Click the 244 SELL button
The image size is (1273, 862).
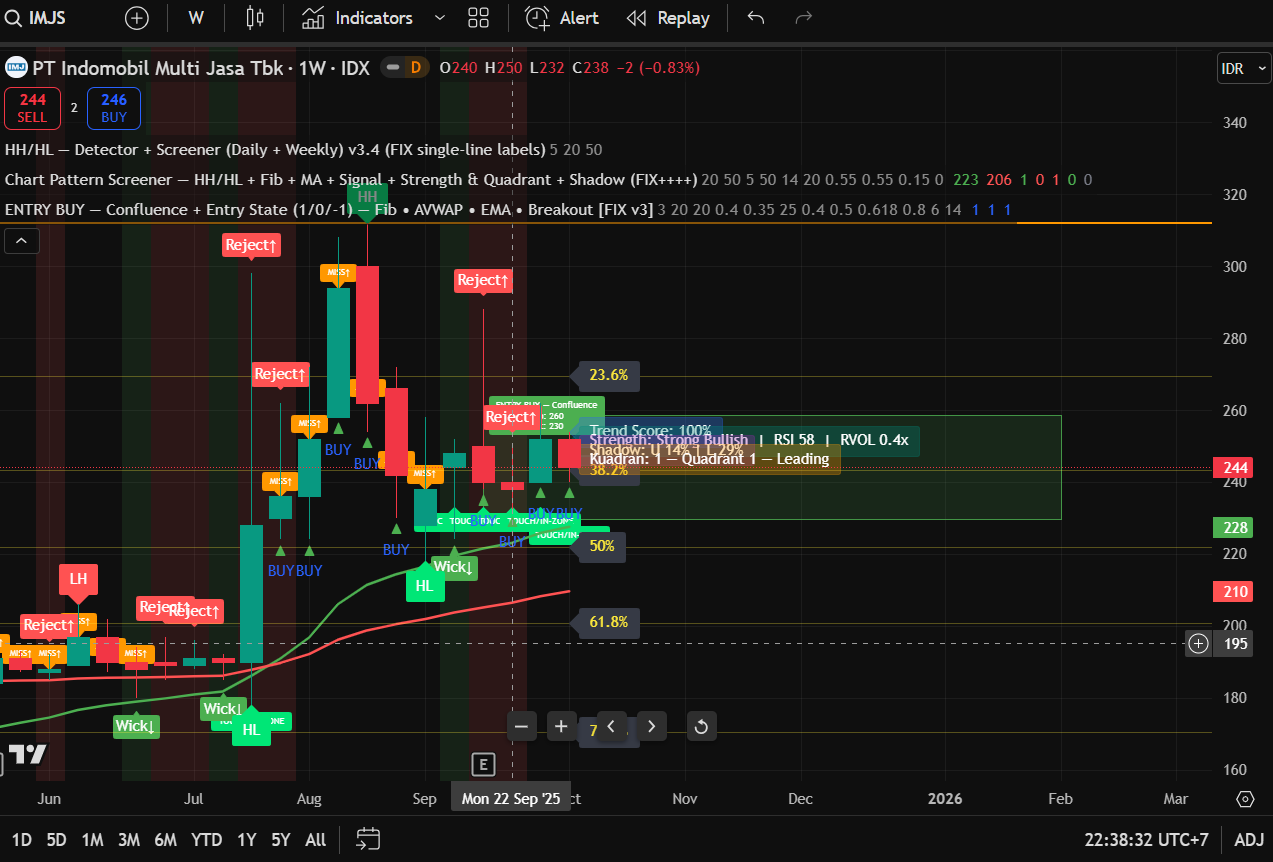click(x=32, y=108)
